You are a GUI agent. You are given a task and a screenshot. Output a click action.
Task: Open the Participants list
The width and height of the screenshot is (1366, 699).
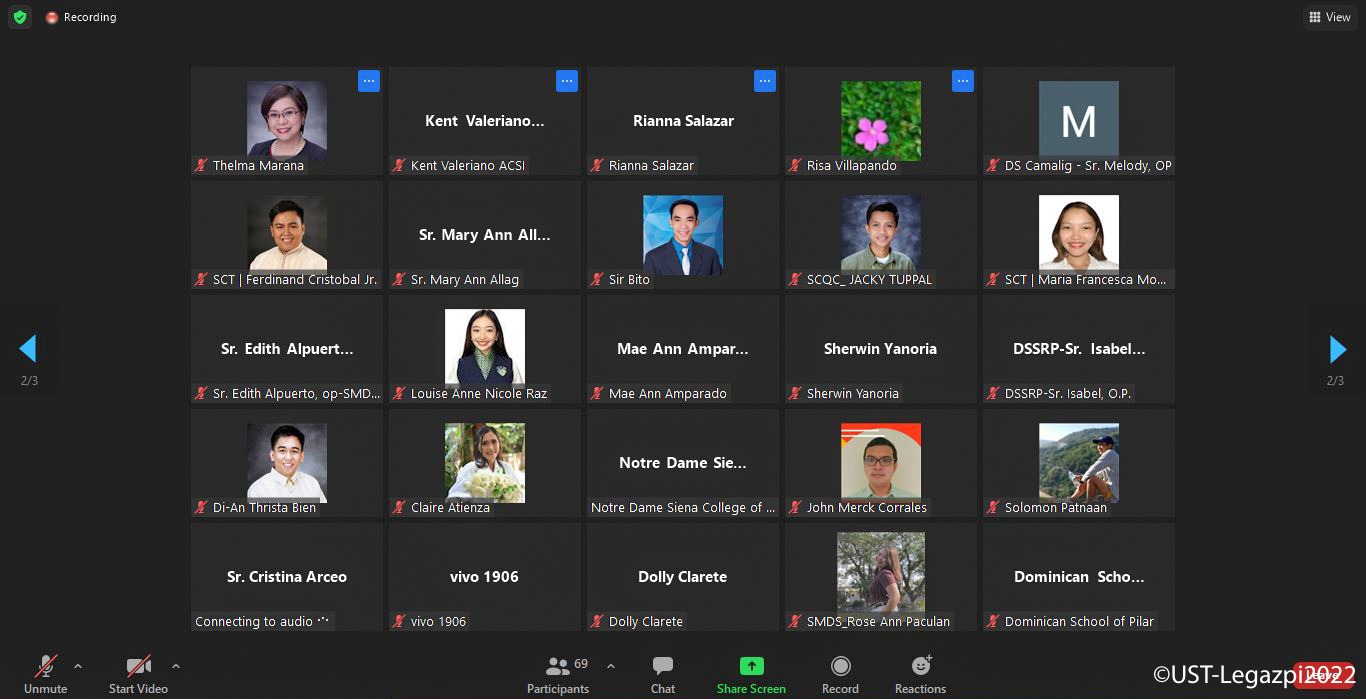(559, 673)
